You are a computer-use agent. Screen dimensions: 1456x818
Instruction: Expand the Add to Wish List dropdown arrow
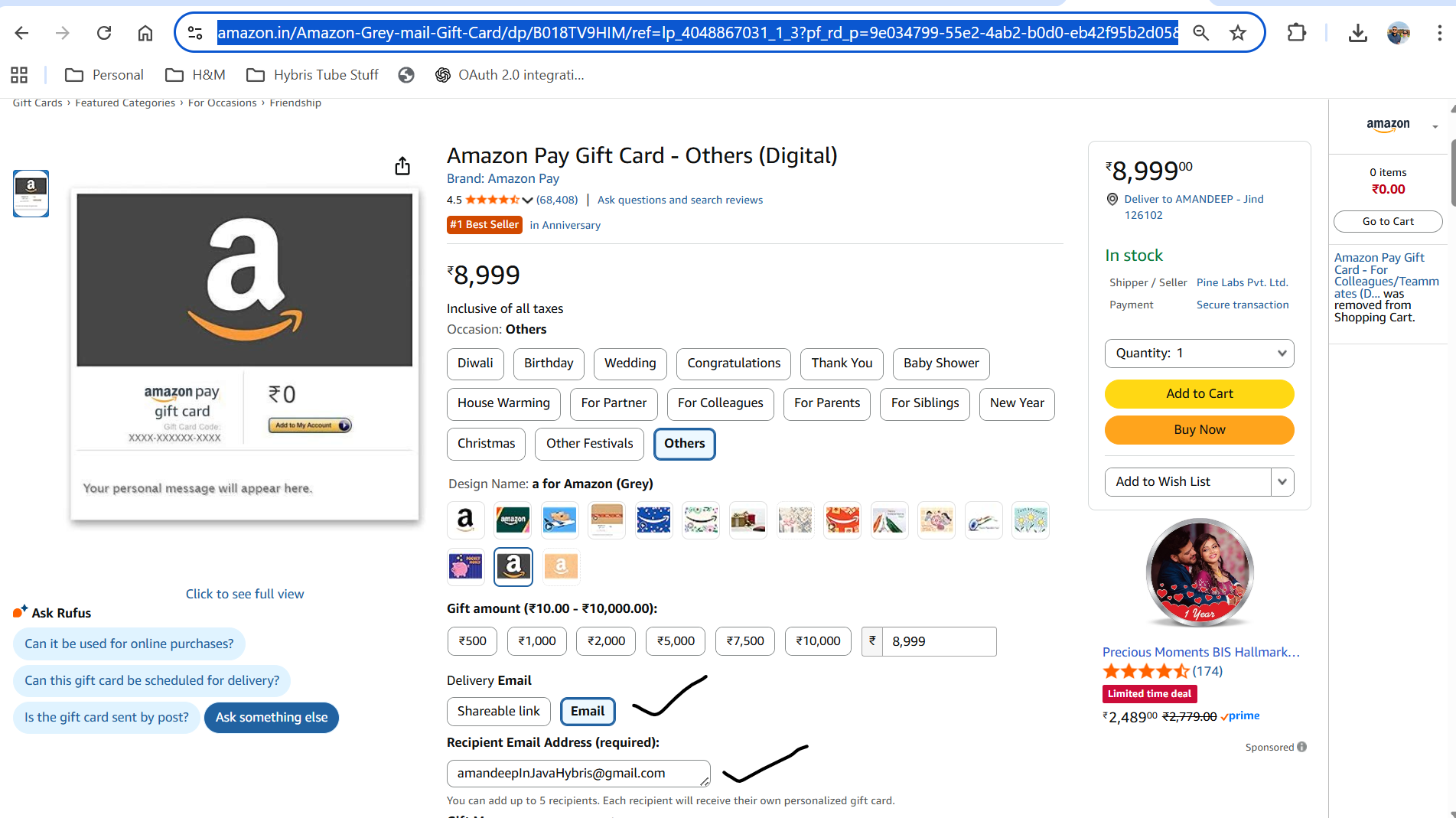[x=1282, y=481]
